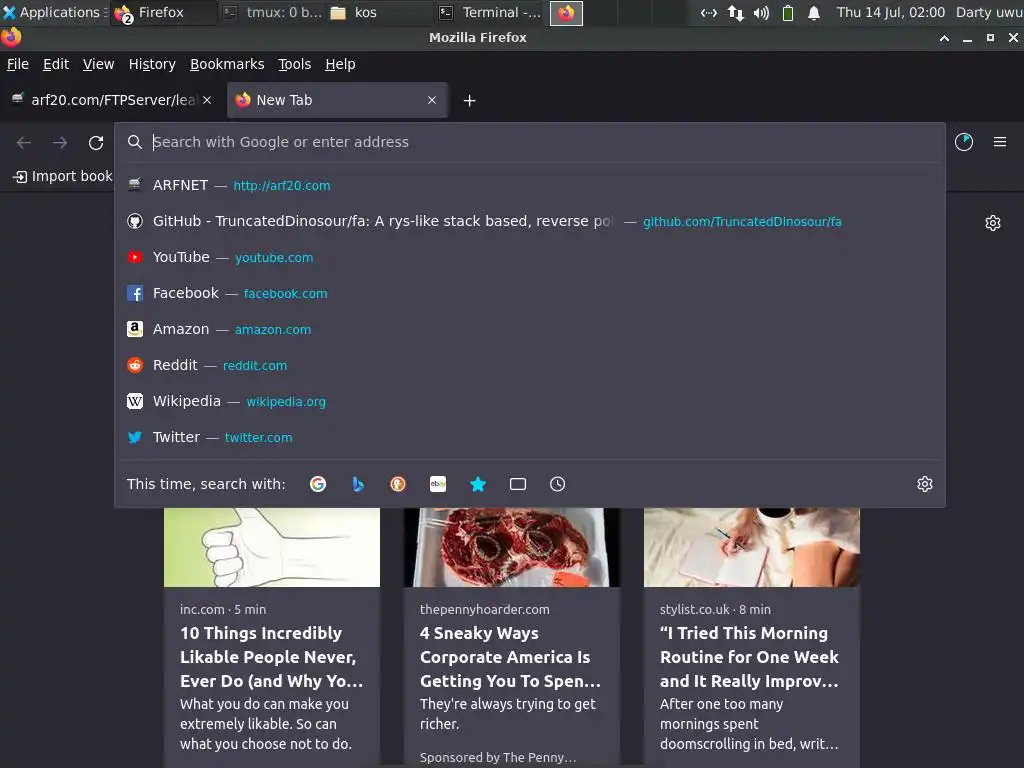Close the arf20.com FTPServer tab
Viewport: 1024px width, 768px height.
[207, 100]
